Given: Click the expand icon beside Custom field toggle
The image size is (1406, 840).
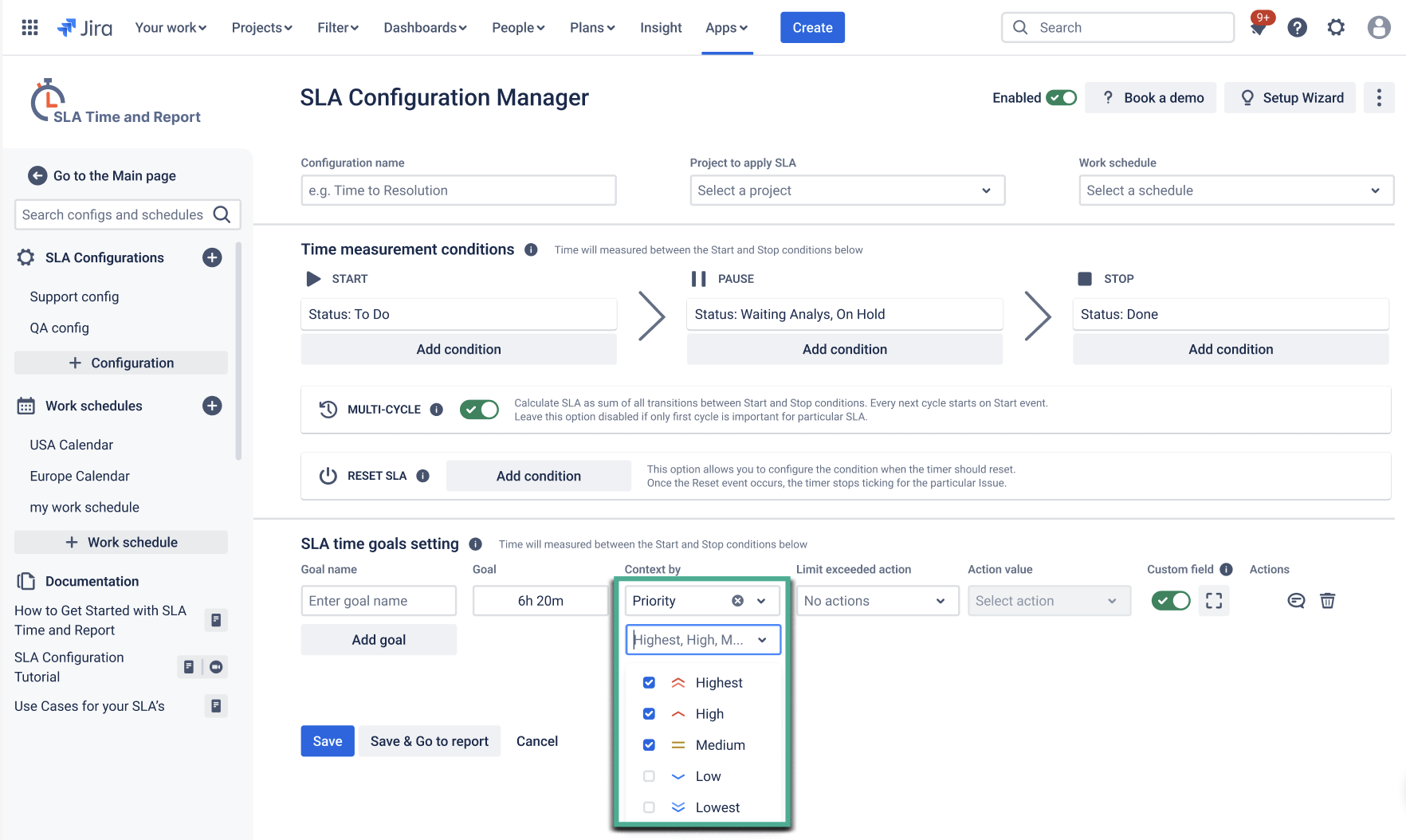Looking at the screenshot, I should pos(1213,601).
